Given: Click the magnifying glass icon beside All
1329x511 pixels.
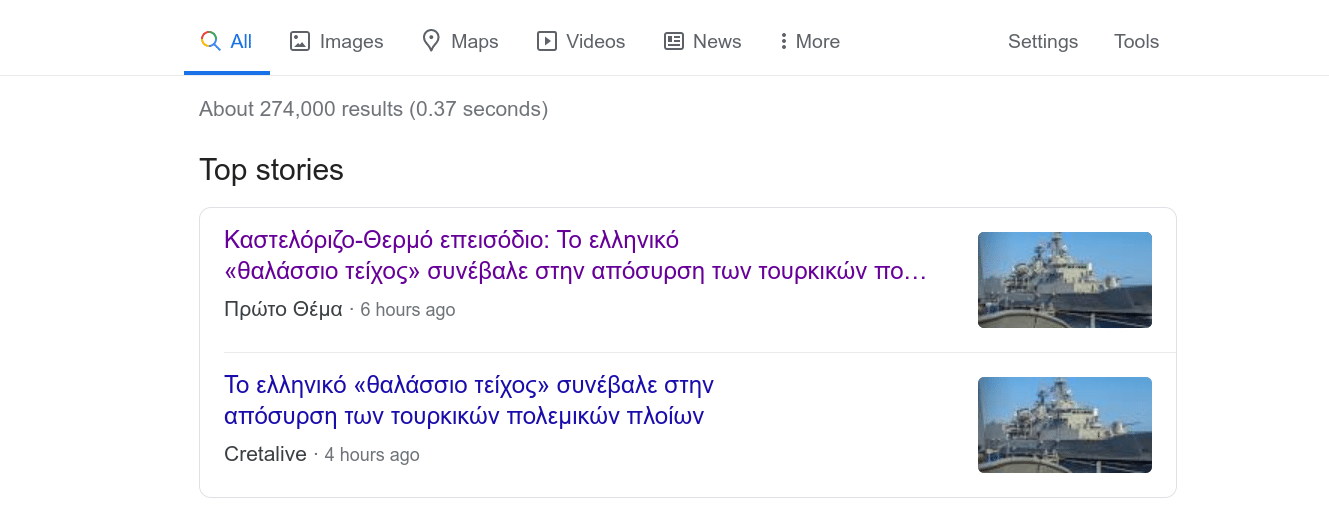Looking at the screenshot, I should click(x=210, y=41).
